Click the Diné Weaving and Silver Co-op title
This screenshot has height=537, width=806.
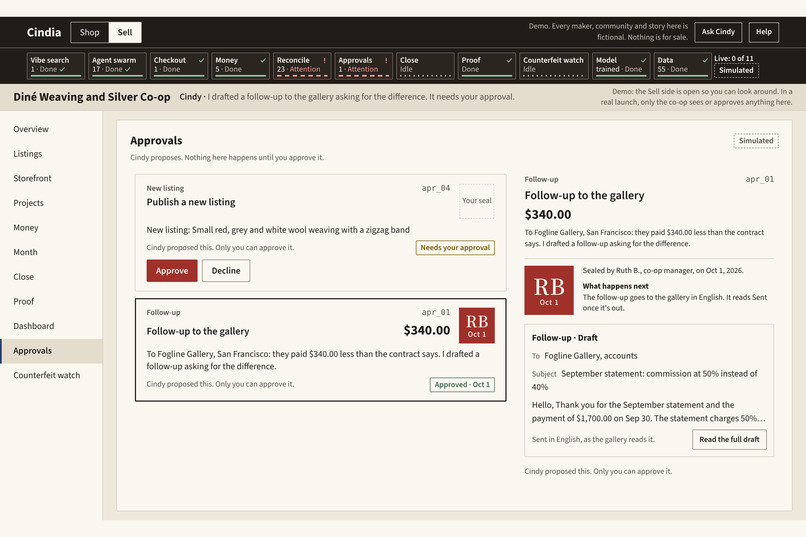92,97
